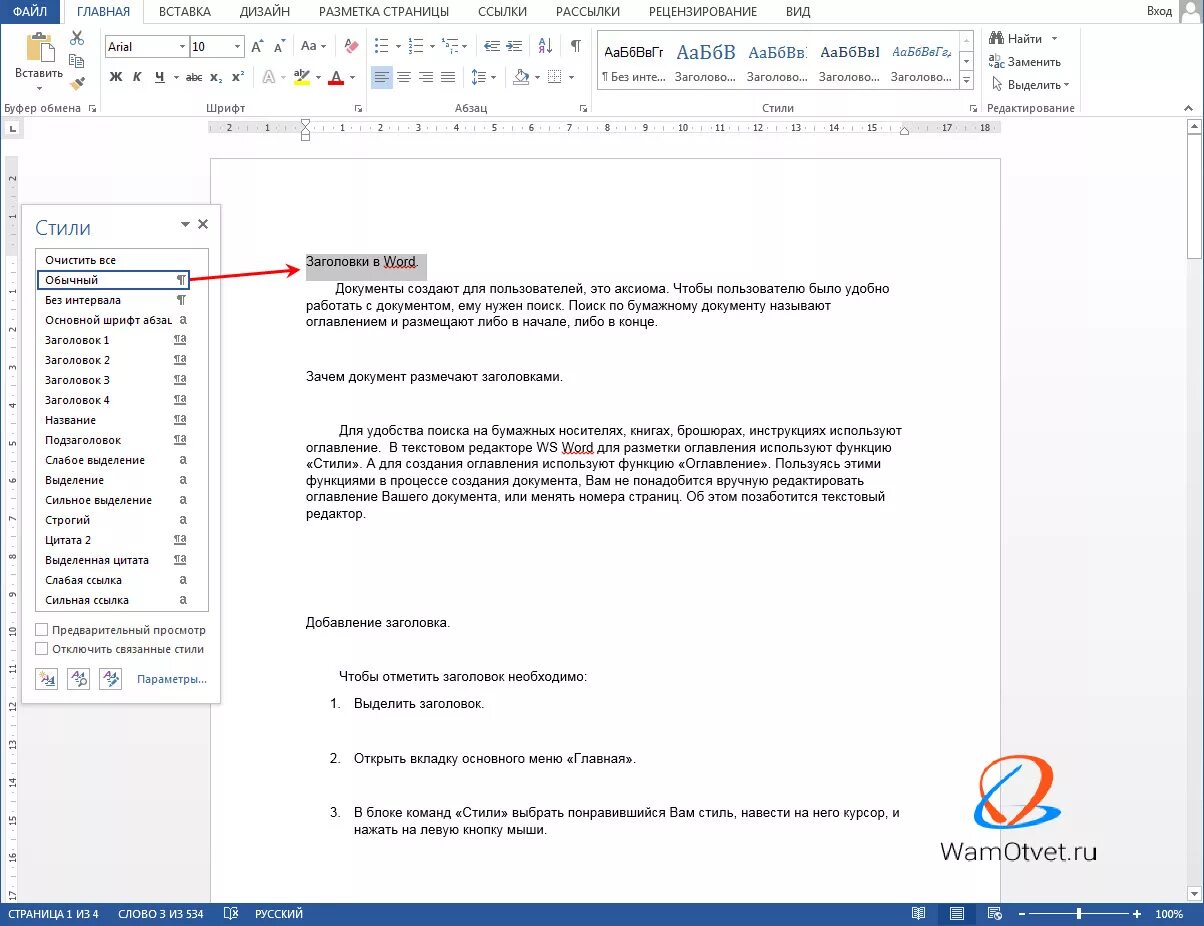This screenshot has height=926, width=1204.
Task: Decrease paragraph indent
Action: (491, 47)
